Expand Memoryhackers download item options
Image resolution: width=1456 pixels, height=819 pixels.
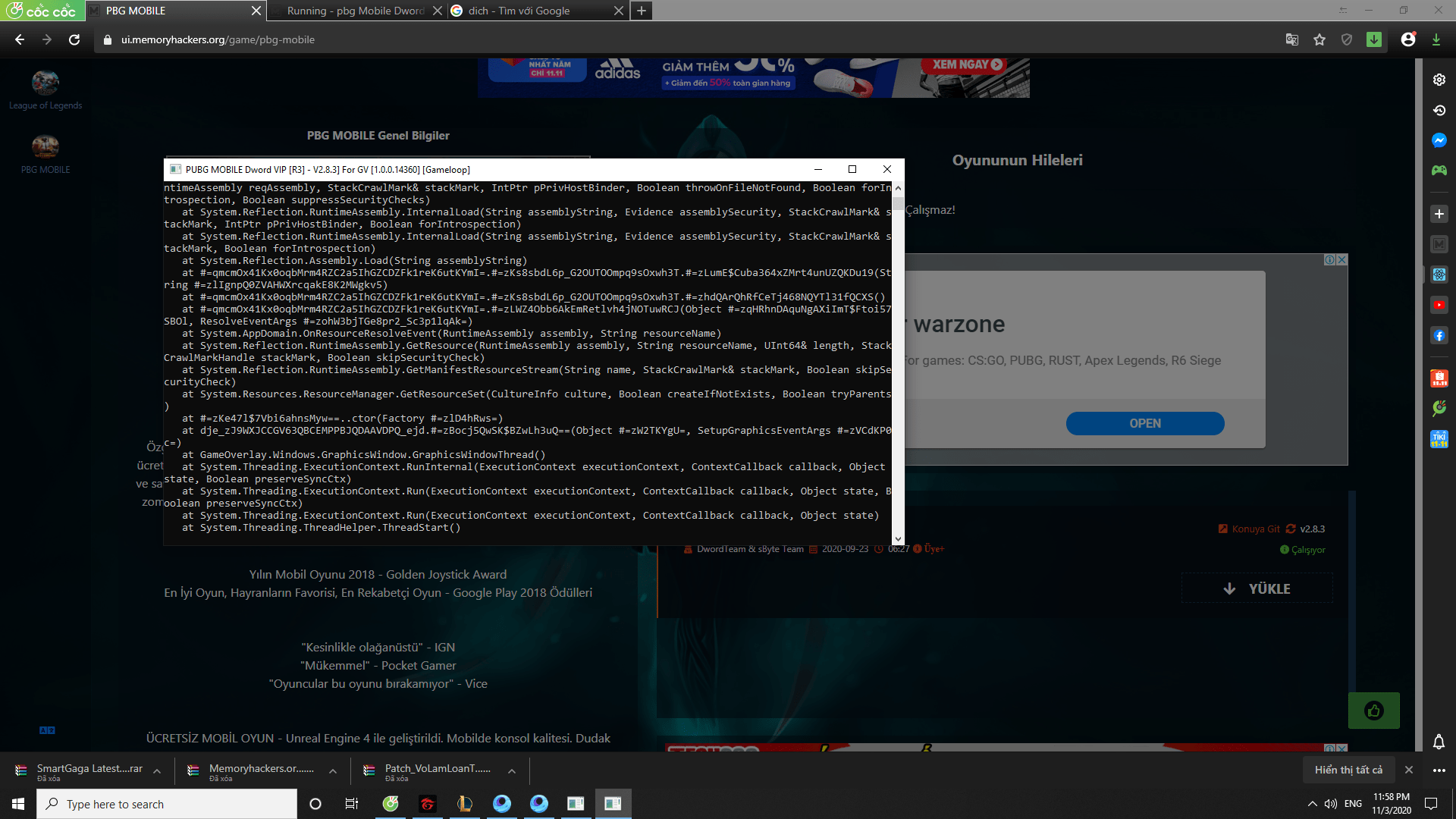333,771
